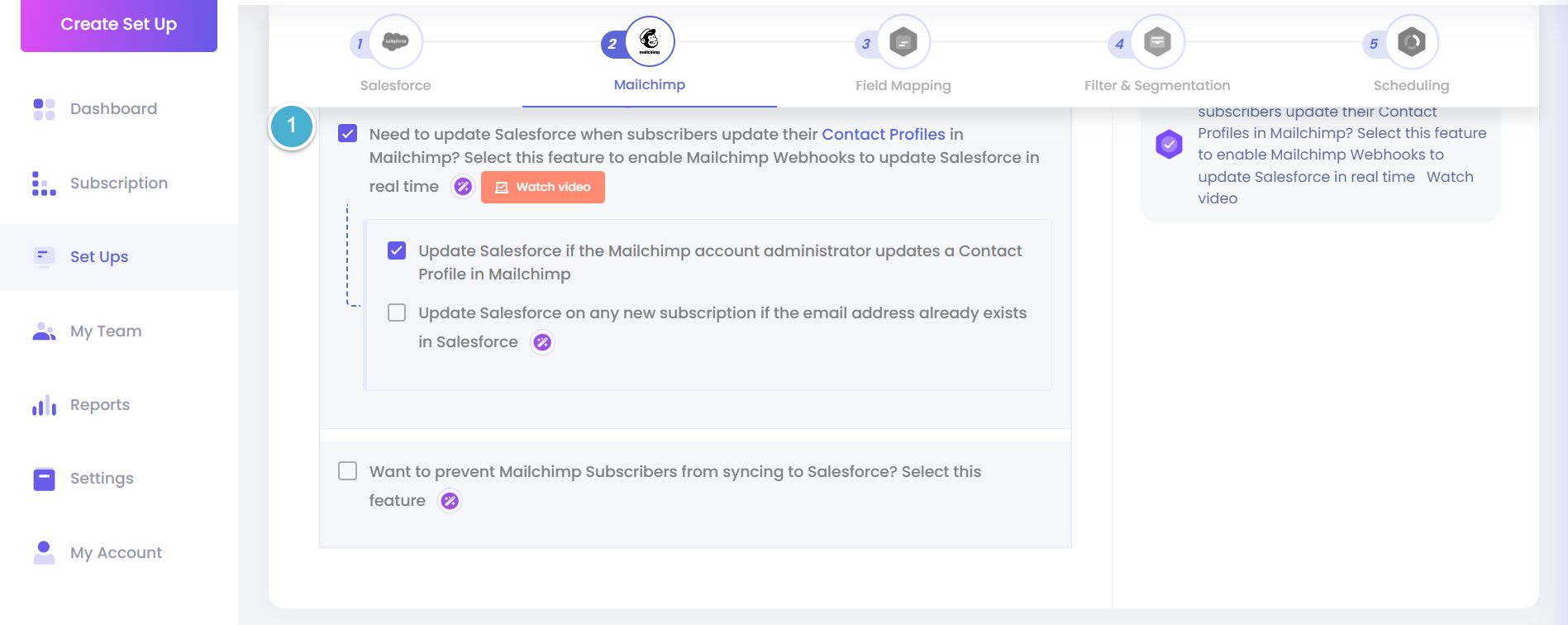Click the help icon next to "real time"

pos(463,187)
